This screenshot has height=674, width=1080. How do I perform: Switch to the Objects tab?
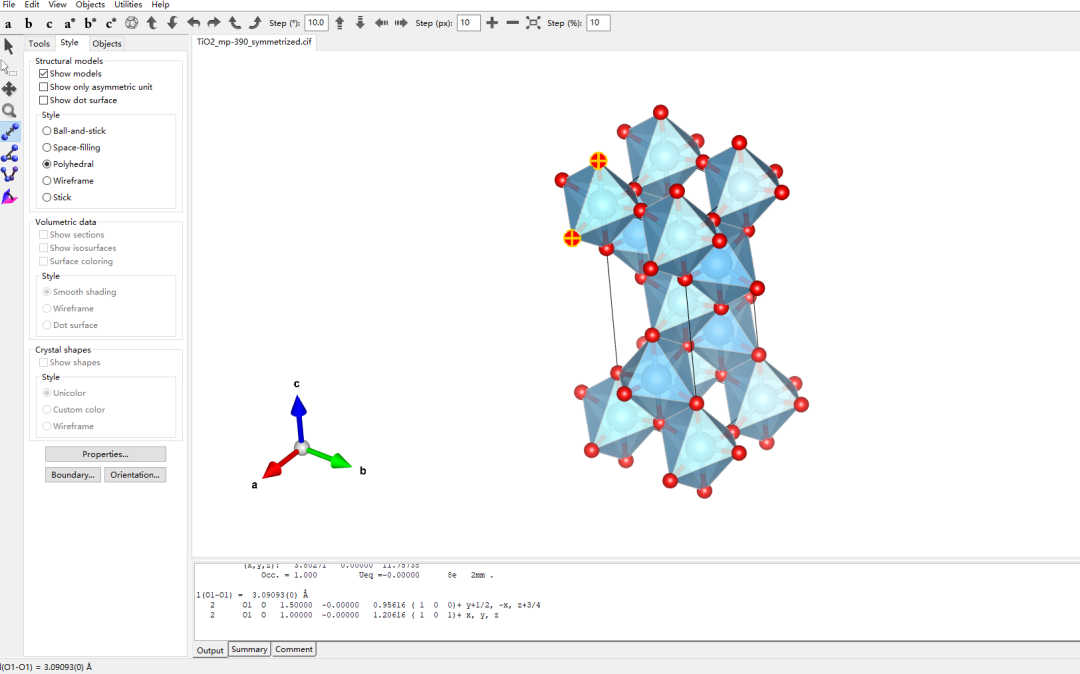[106, 43]
